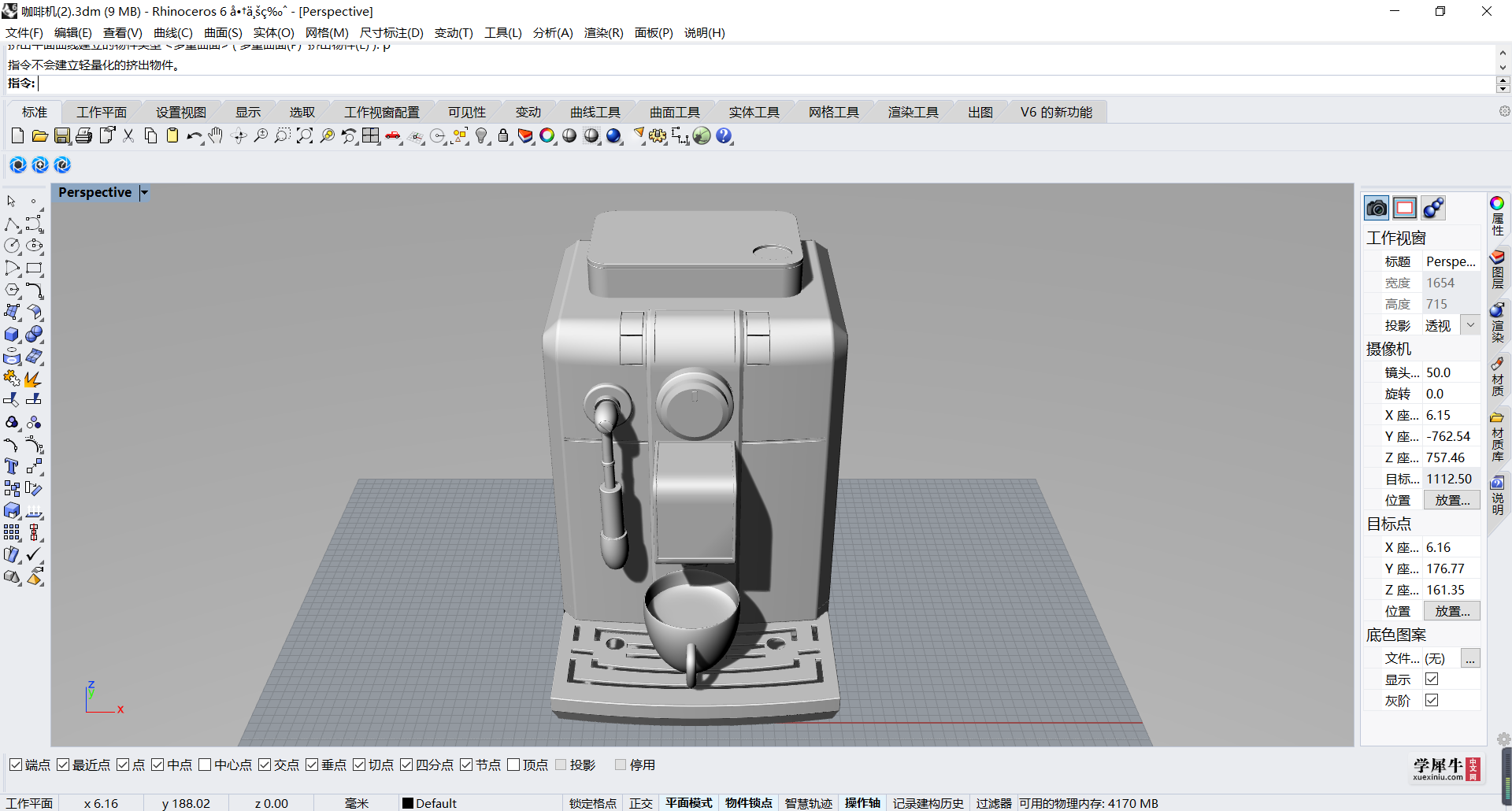Print using the printer icon

[83, 136]
